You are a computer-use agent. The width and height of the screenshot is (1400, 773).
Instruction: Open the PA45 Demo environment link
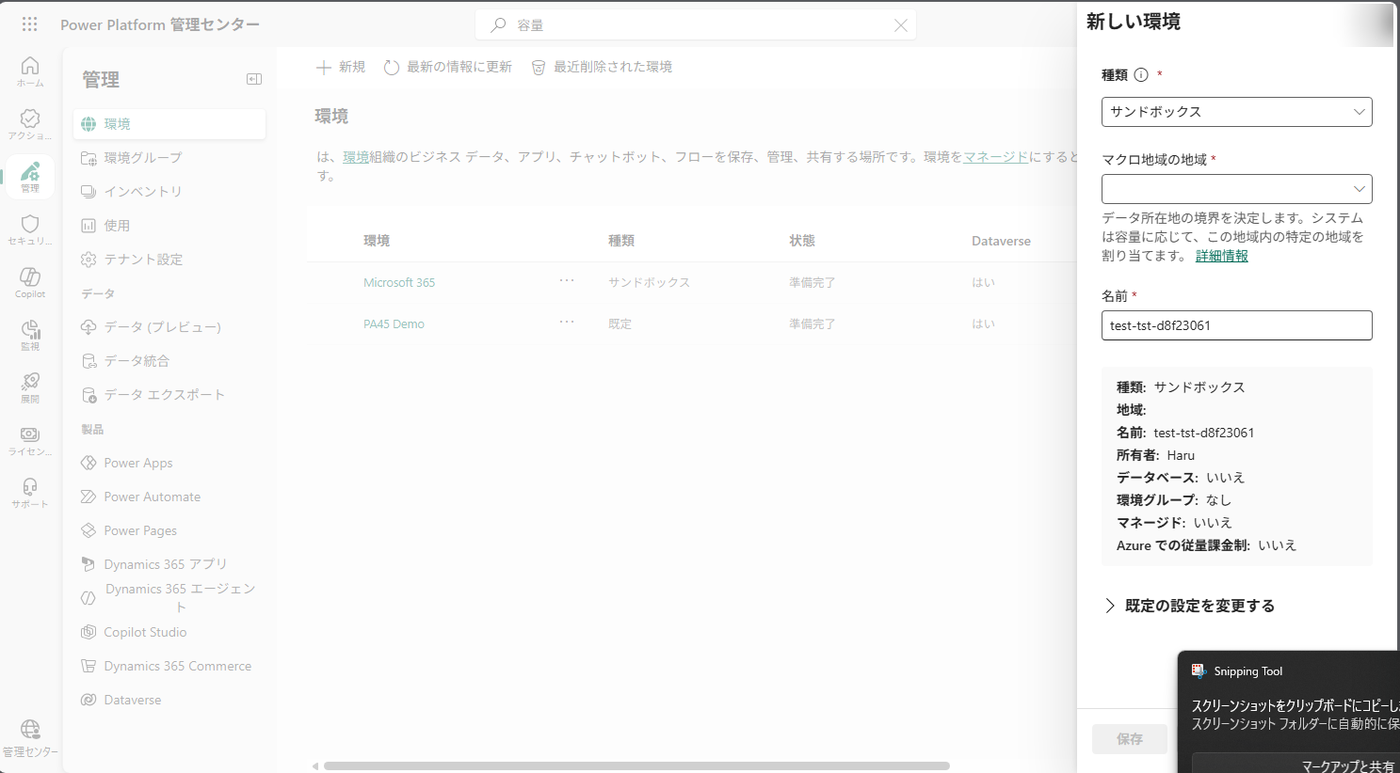[394, 324]
